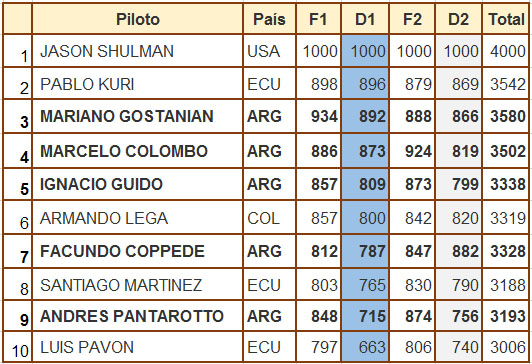Click the Piloto column header

[137, 19]
